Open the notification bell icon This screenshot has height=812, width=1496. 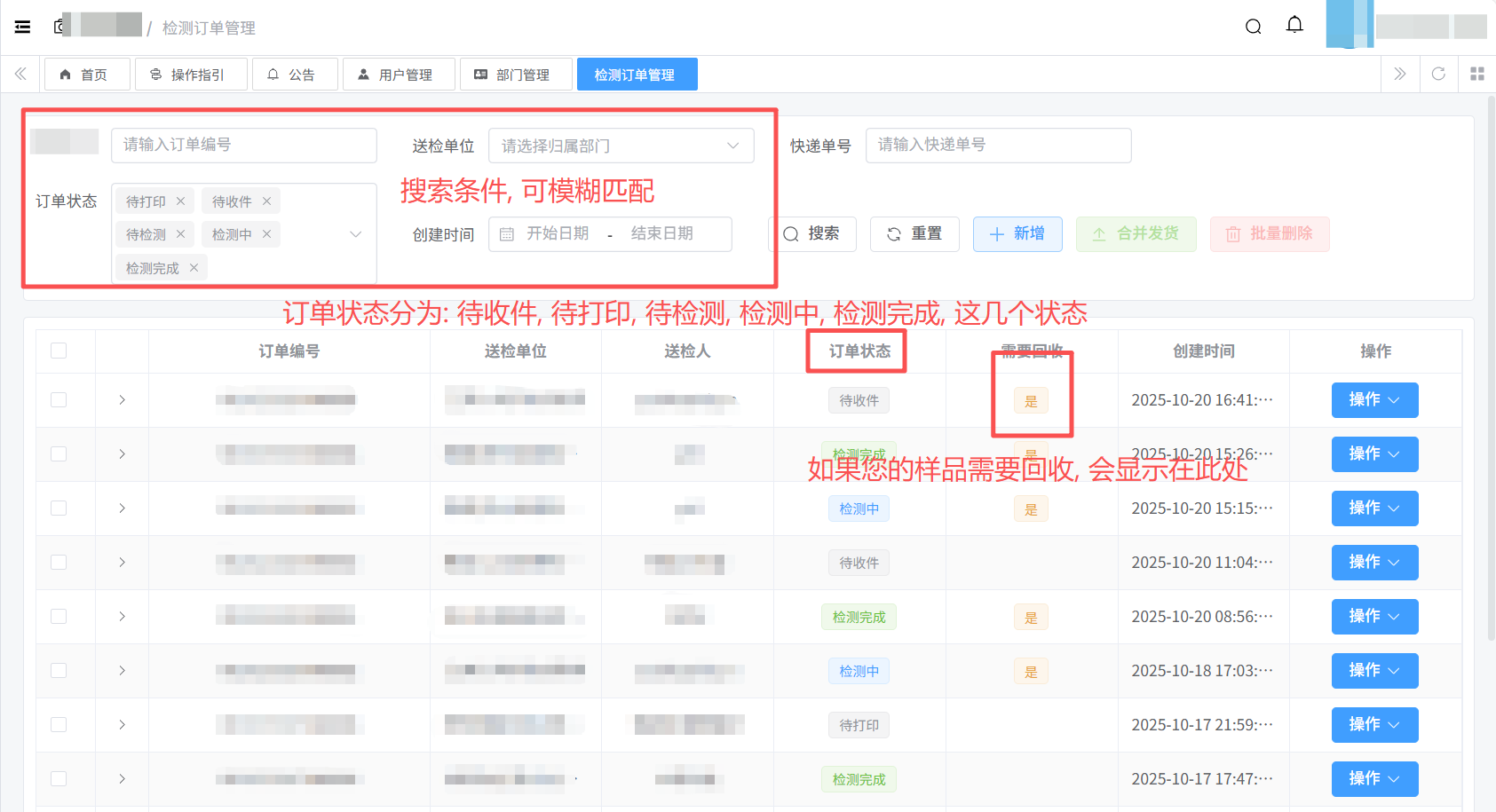pos(1294,25)
